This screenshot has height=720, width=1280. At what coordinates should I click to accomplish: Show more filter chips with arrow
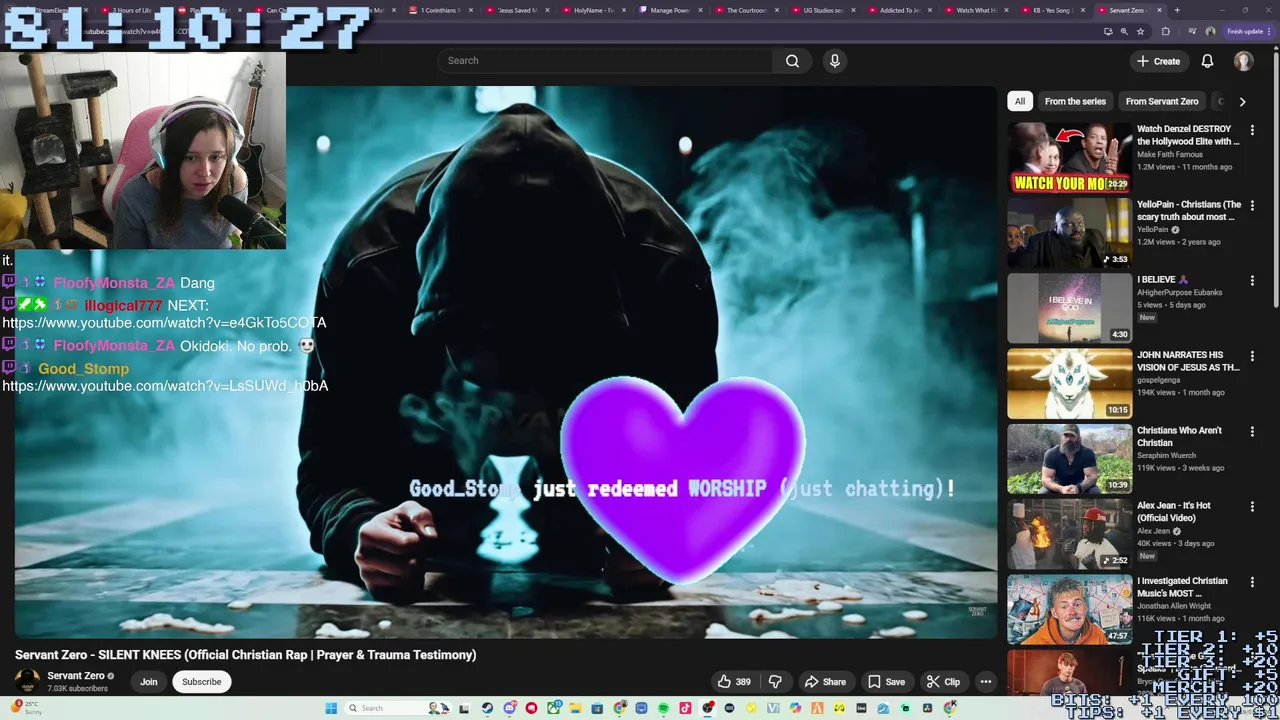coord(1242,101)
